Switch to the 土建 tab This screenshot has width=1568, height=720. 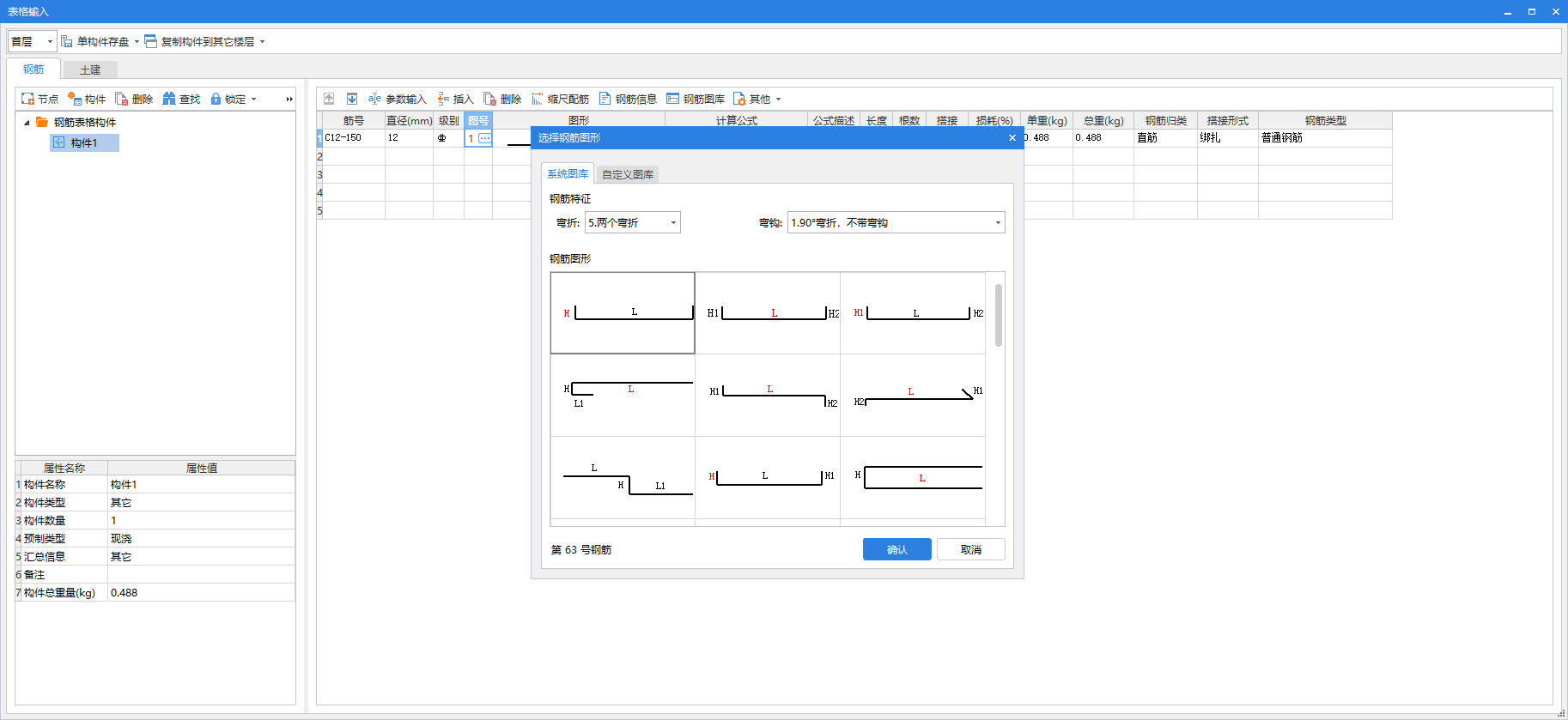89,70
